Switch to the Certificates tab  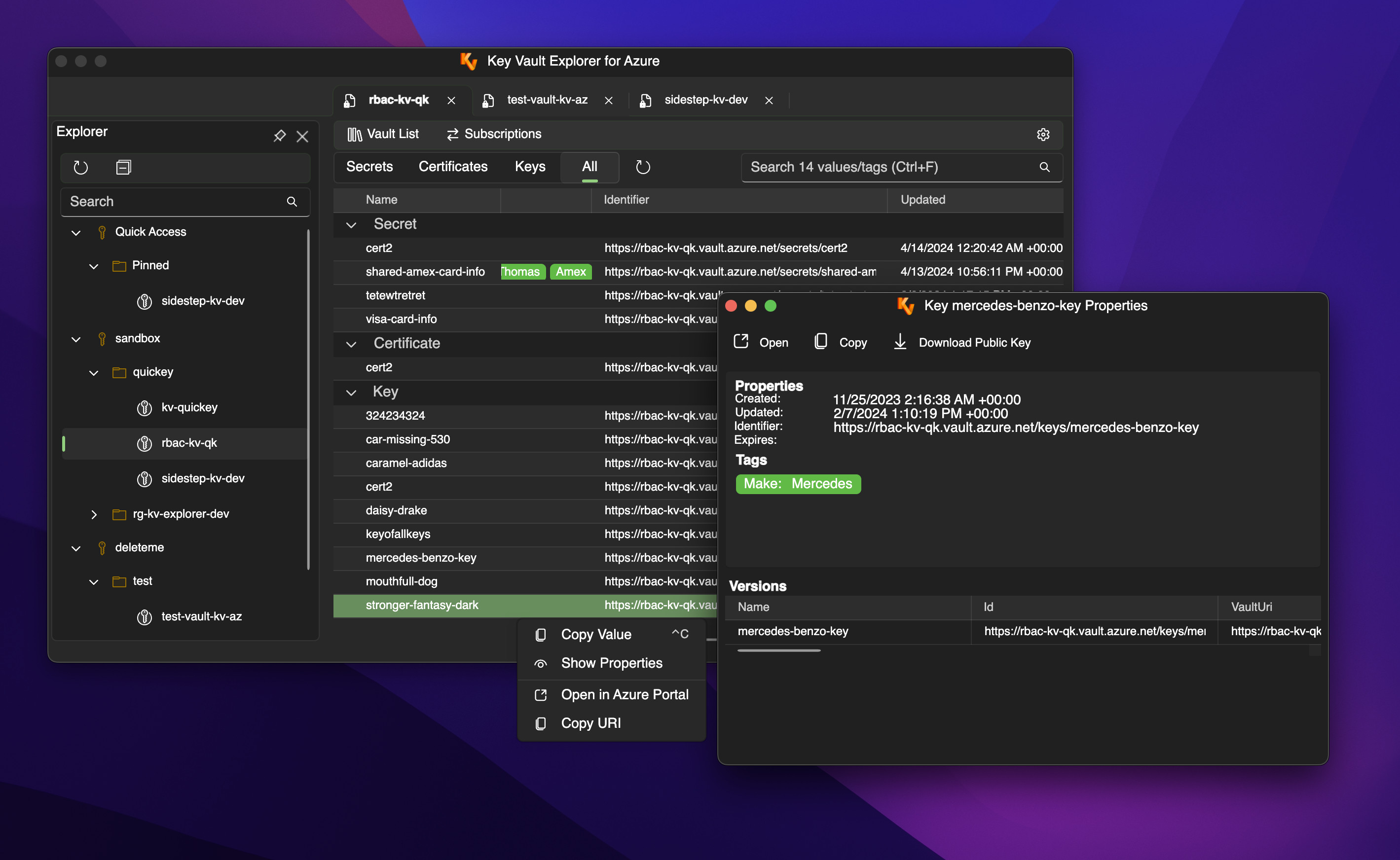[453, 167]
